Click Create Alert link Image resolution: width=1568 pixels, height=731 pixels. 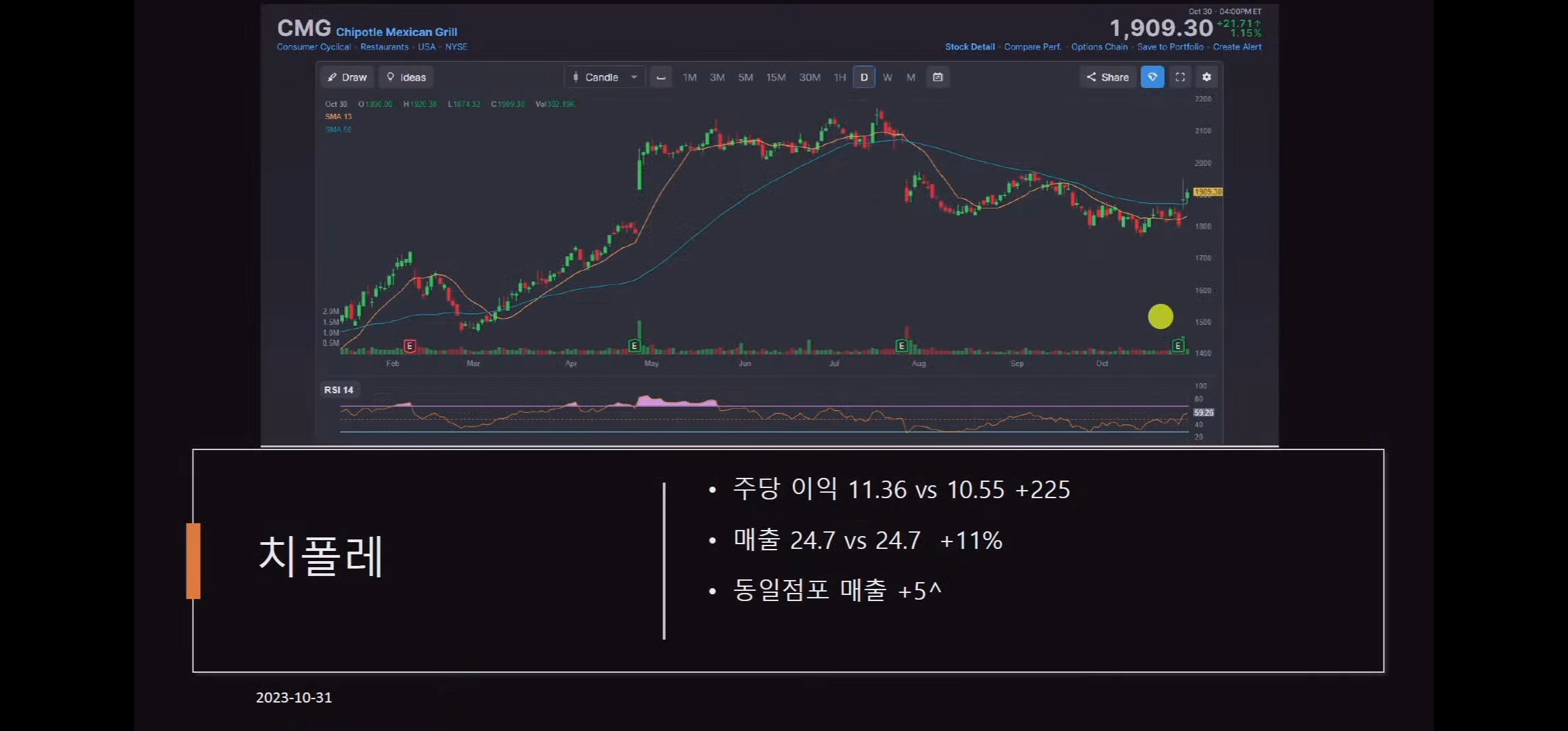[x=1237, y=47]
